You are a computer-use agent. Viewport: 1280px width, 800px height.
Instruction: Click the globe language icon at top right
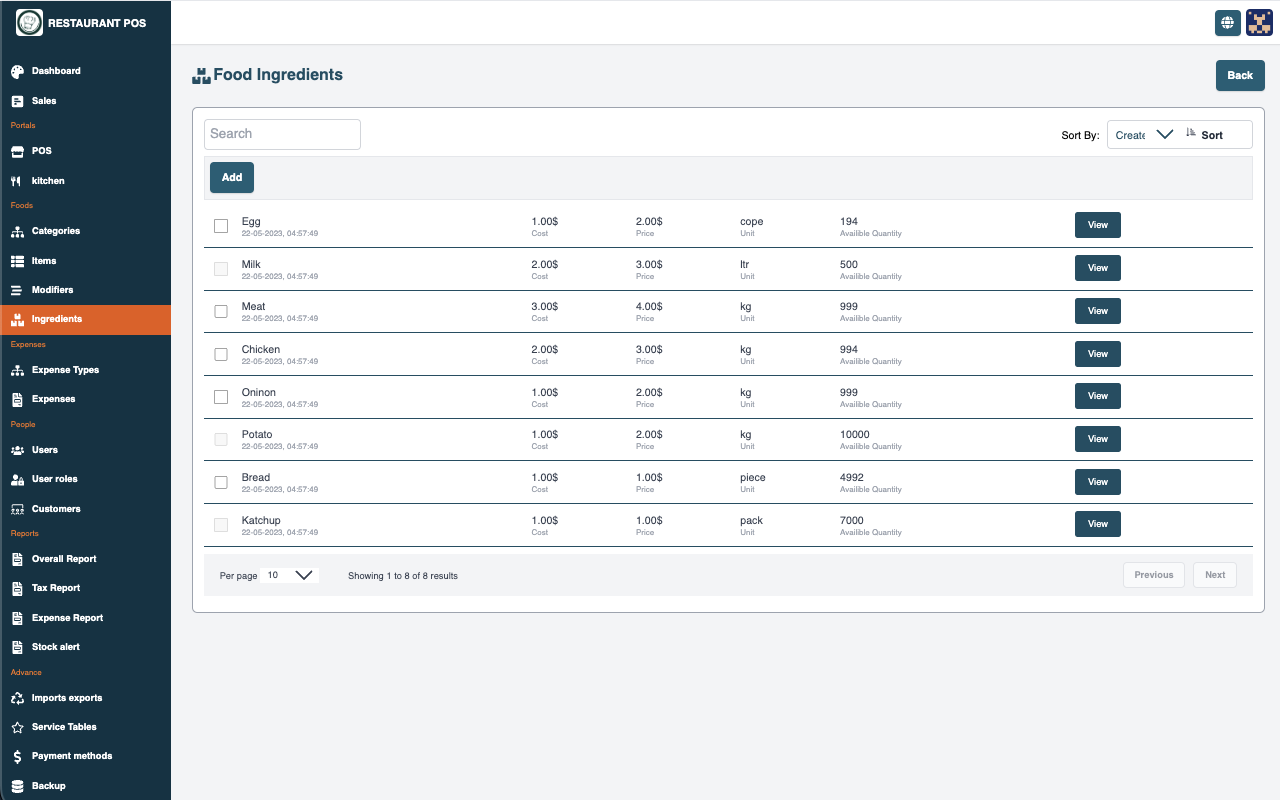[x=1227, y=22]
